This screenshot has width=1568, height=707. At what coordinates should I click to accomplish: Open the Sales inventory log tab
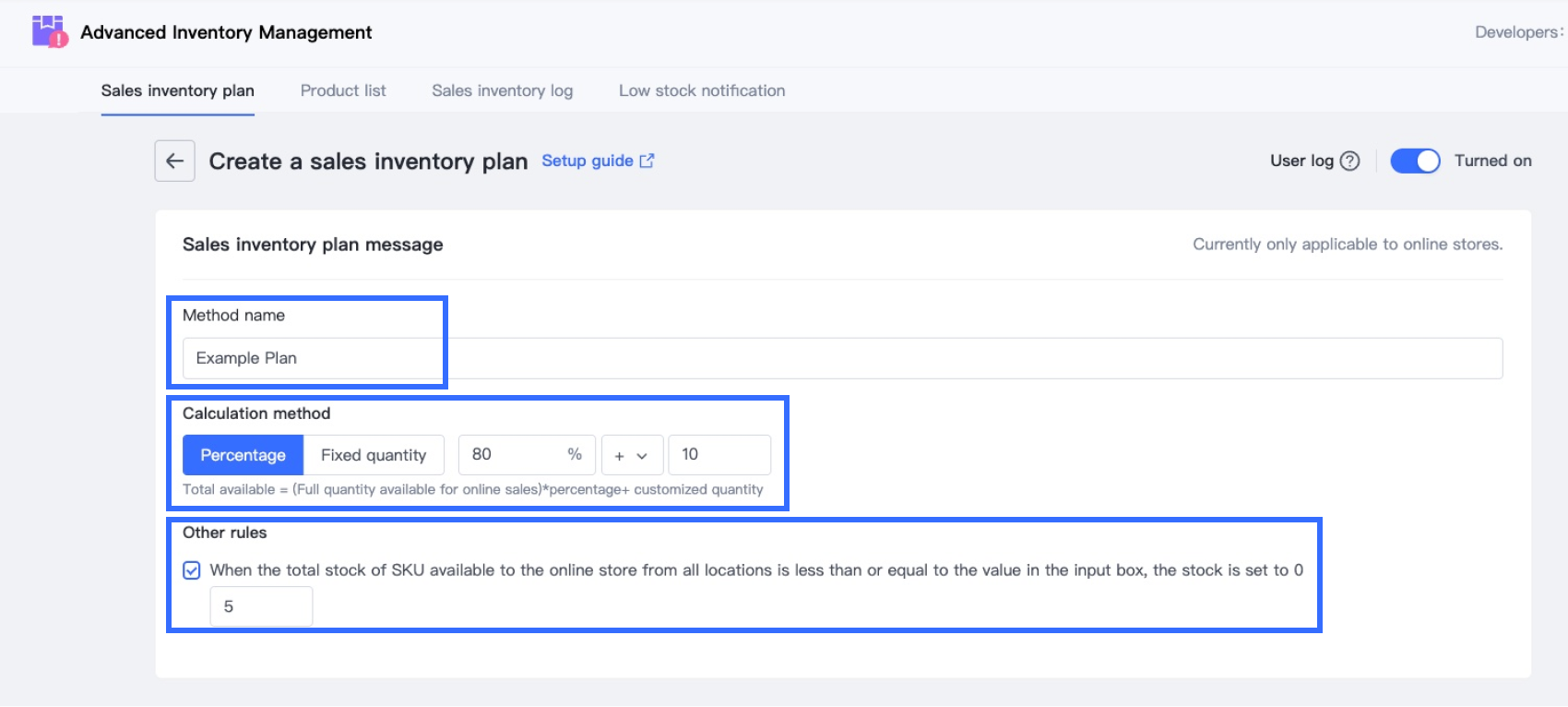click(x=502, y=90)
